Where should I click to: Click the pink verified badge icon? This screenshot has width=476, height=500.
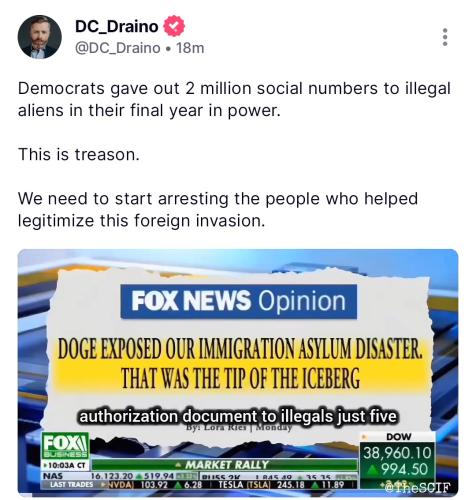coord(174,26)
